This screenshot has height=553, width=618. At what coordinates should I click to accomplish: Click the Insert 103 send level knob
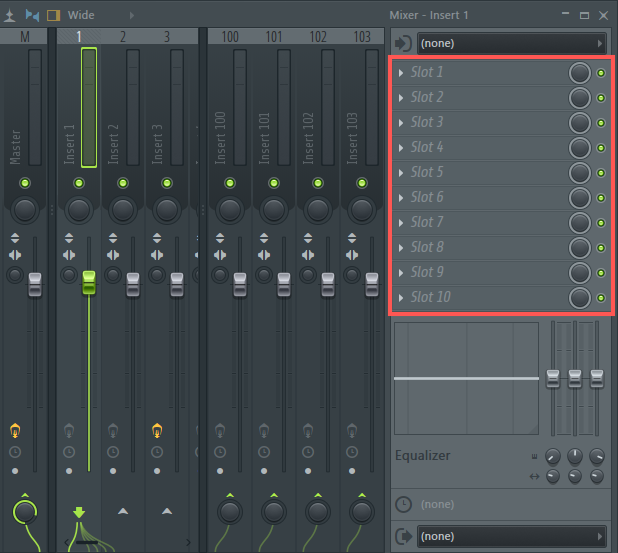(x=362, y=512)
